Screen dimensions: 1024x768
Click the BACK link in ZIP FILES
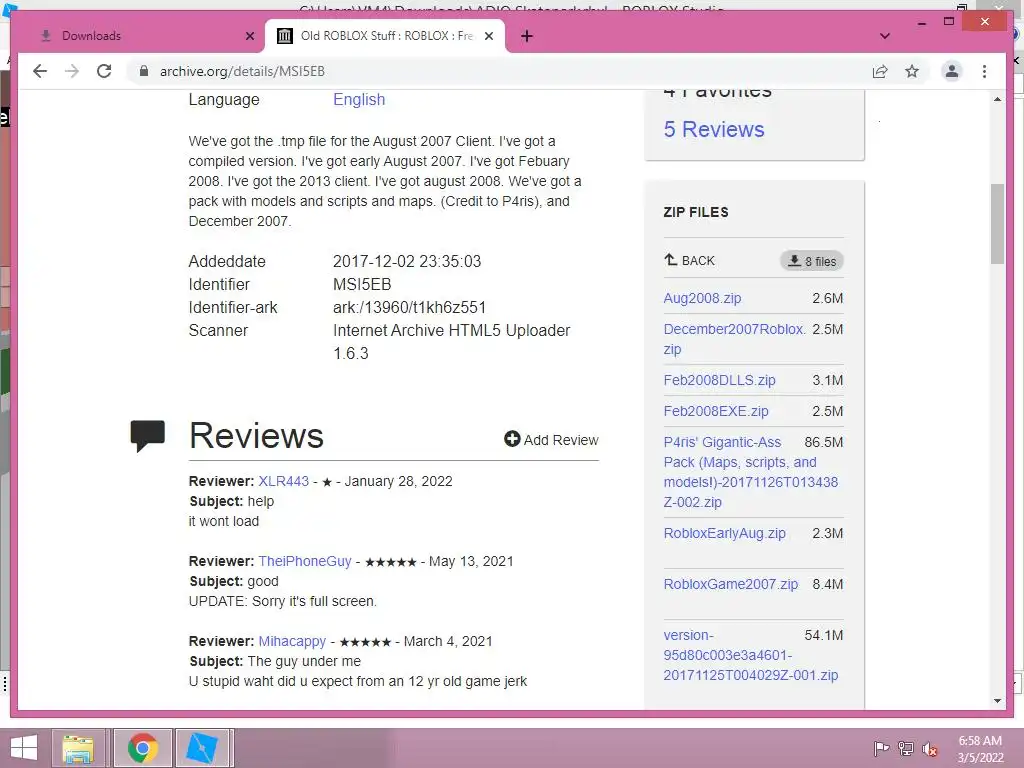pyautogui.click(x=690, y=261)
